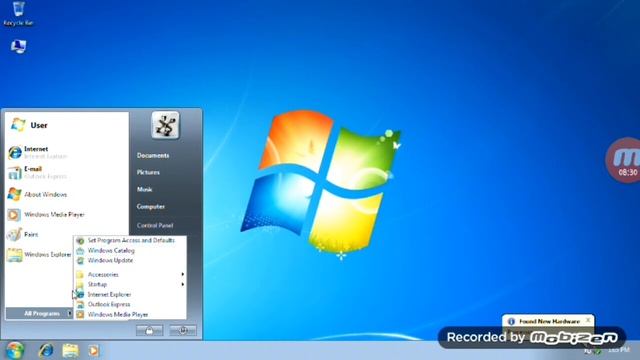The image size is (640, 360).
Task: Click the Media Player icon in the pinned list
Action: pyautogui.click(x=13, y=215)
